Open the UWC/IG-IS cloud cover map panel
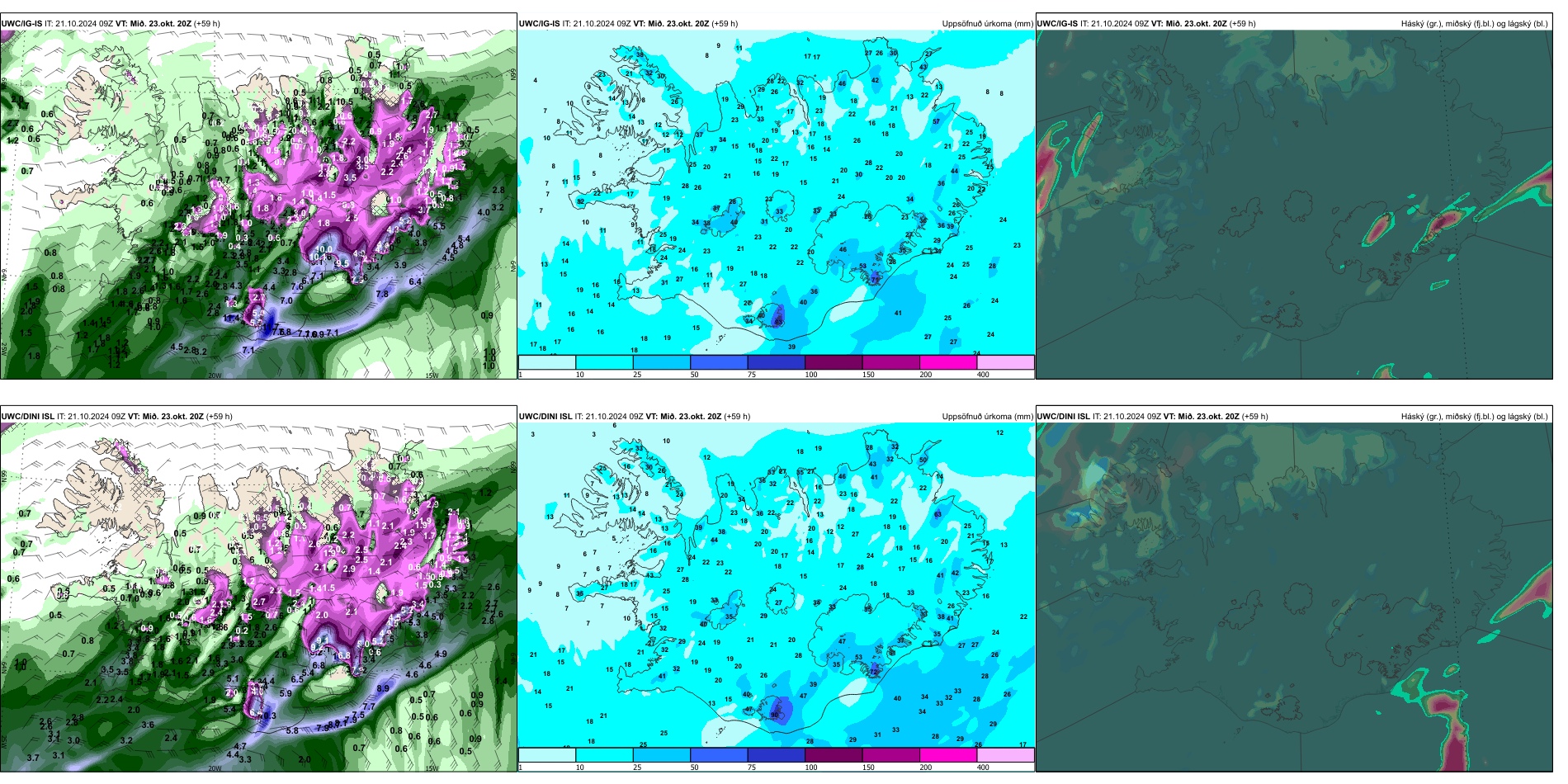The width and height of the screenshot is (1568, 784). tap(1294, 205)
